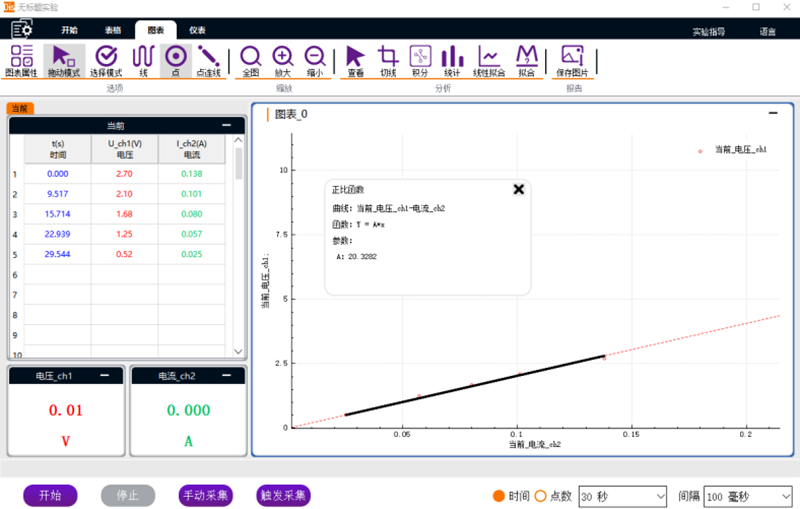Select the time cell 29.544
800x509 pixels.
click(58, 254)
